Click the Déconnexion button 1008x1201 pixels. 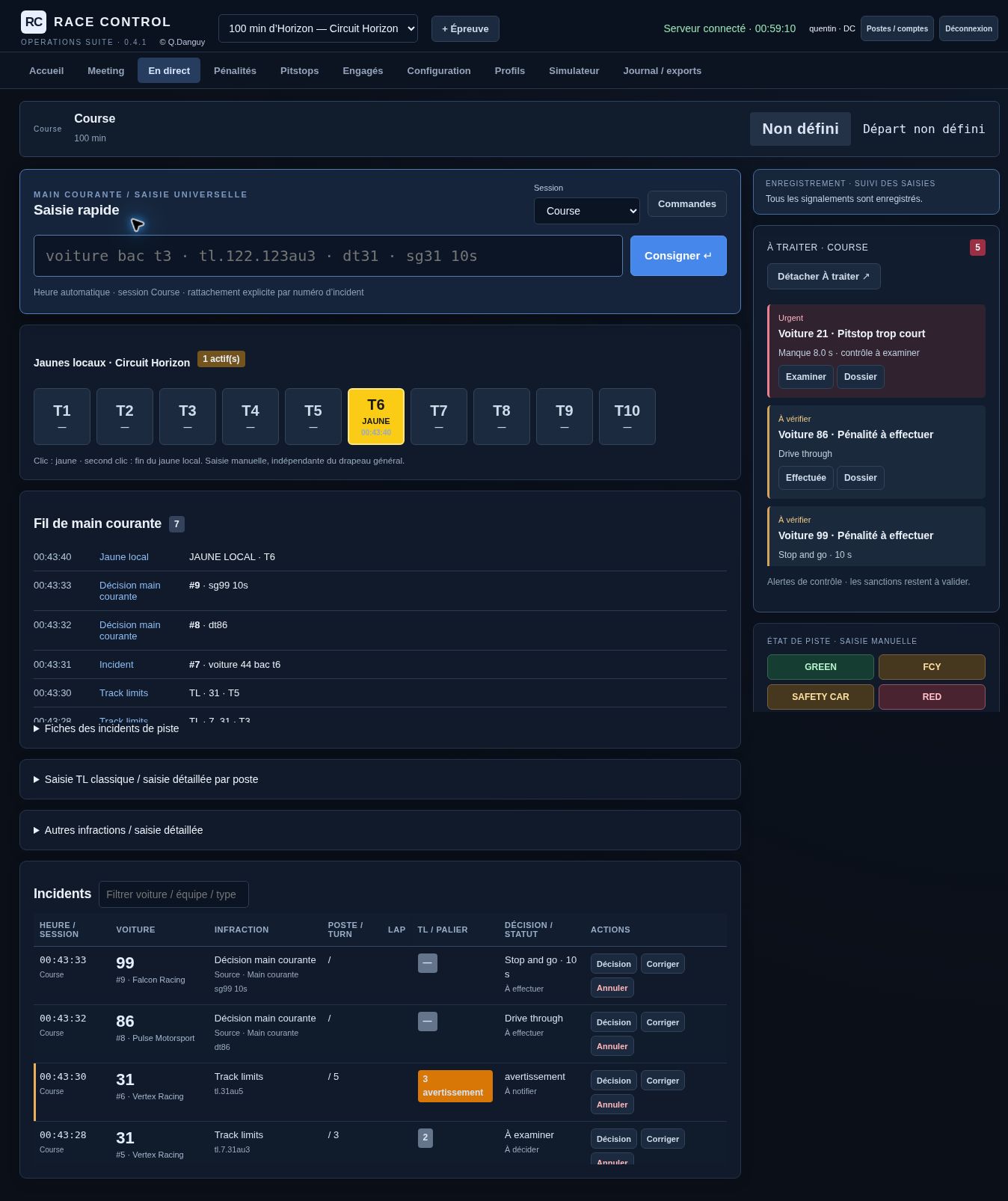pos(968,28)
